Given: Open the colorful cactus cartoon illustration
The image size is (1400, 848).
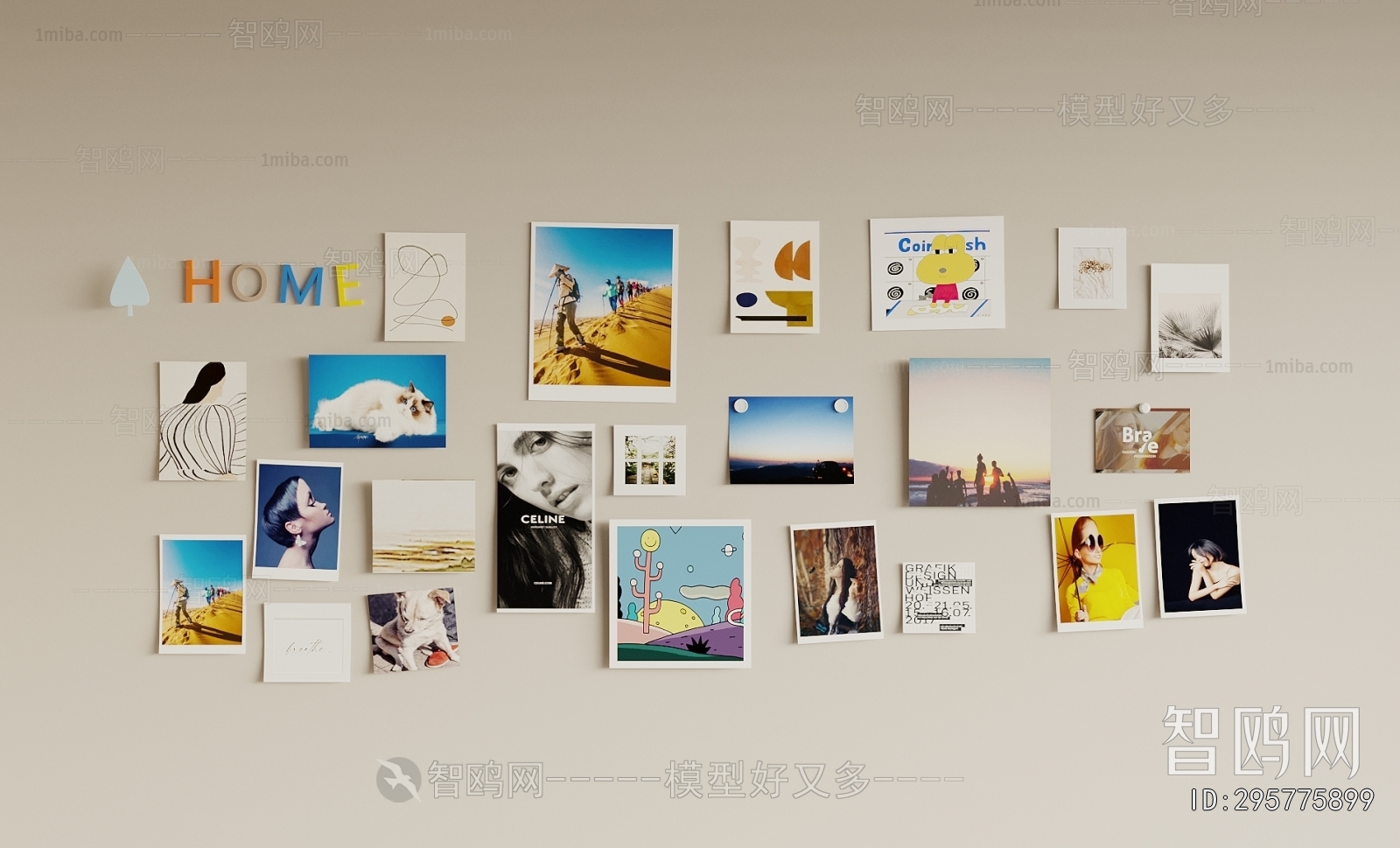Looking at the screenshot, I should click(x=680, y=593).
